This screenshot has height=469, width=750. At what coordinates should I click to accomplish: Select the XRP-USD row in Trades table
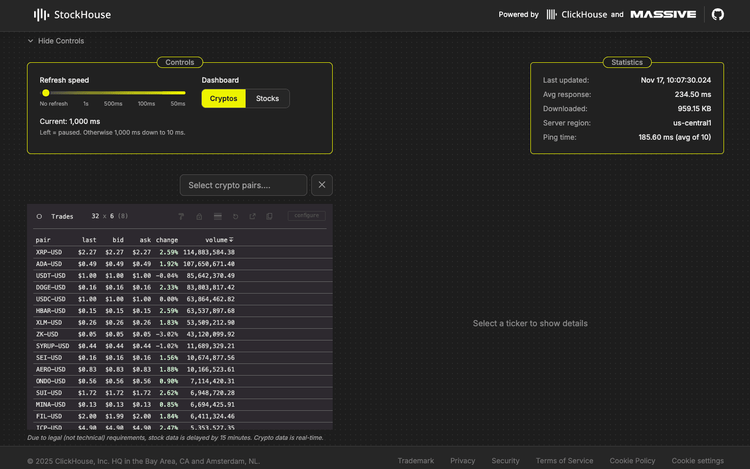[50, 252]
